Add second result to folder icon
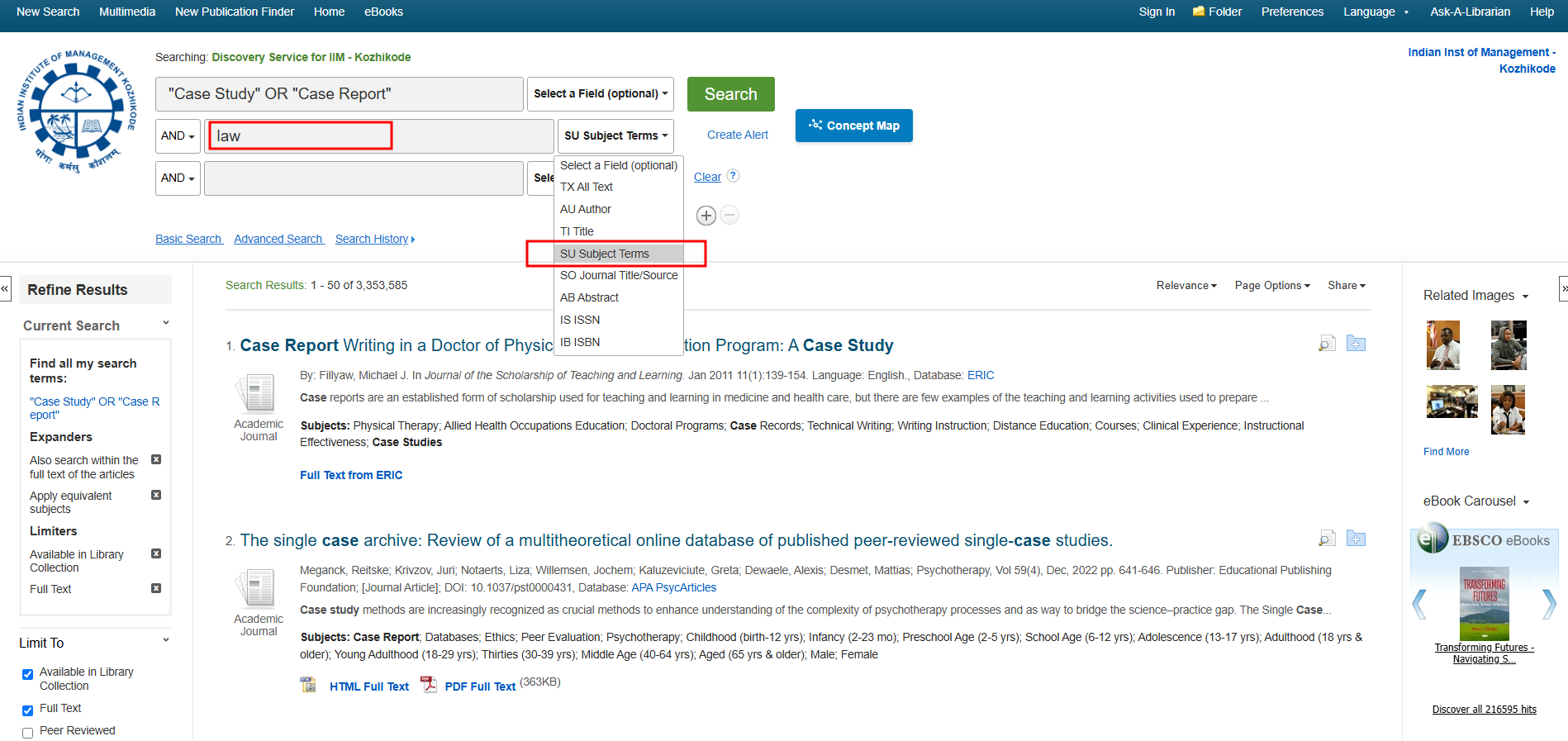The image size is (1568, 741). point(1356,539)
